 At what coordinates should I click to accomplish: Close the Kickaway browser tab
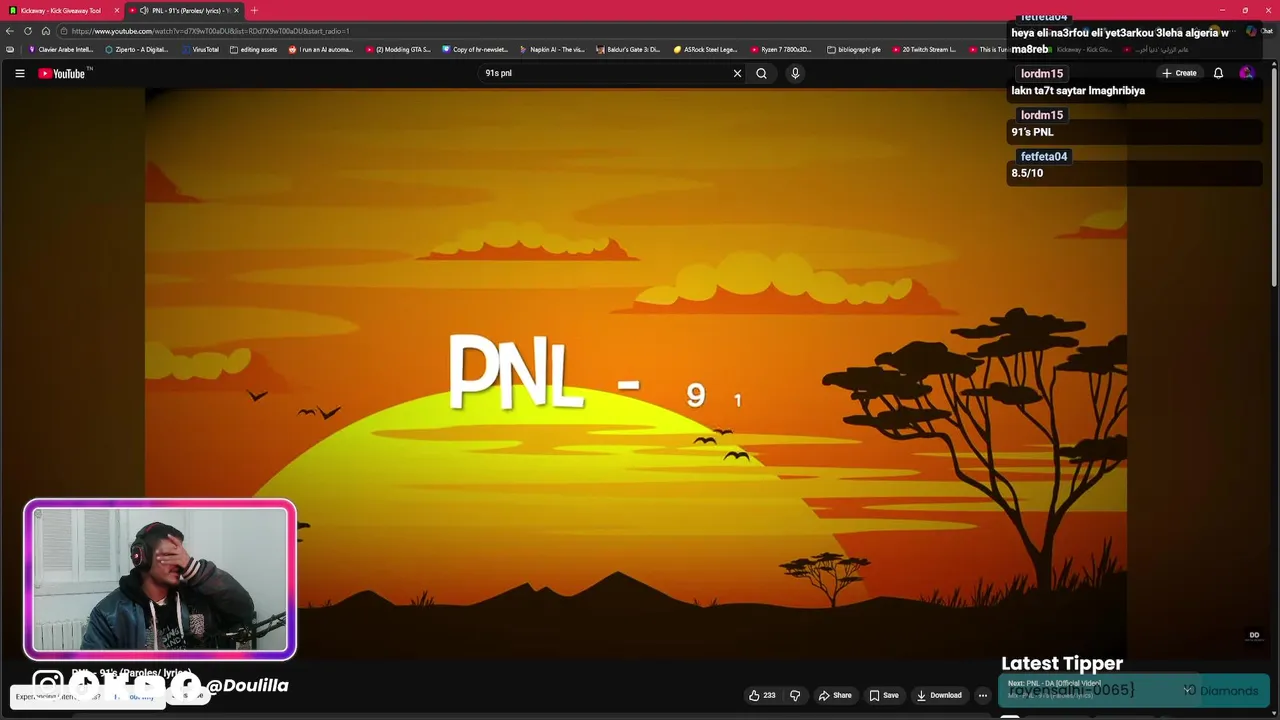point(117,10)
